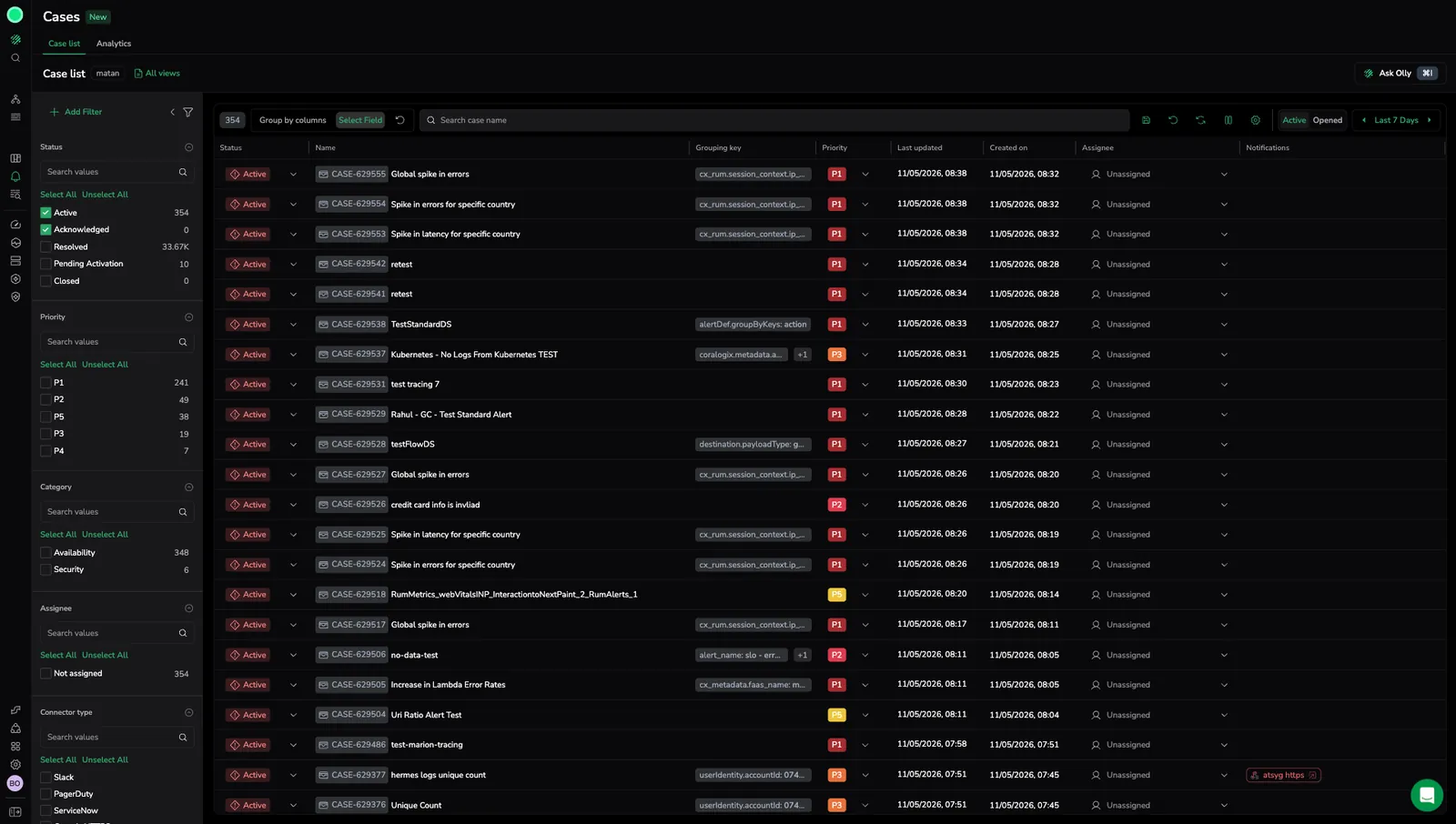1456x824 pixels.
Task: Click previous date range arrow beside Last 7 Days
Action: point(1364,120)
